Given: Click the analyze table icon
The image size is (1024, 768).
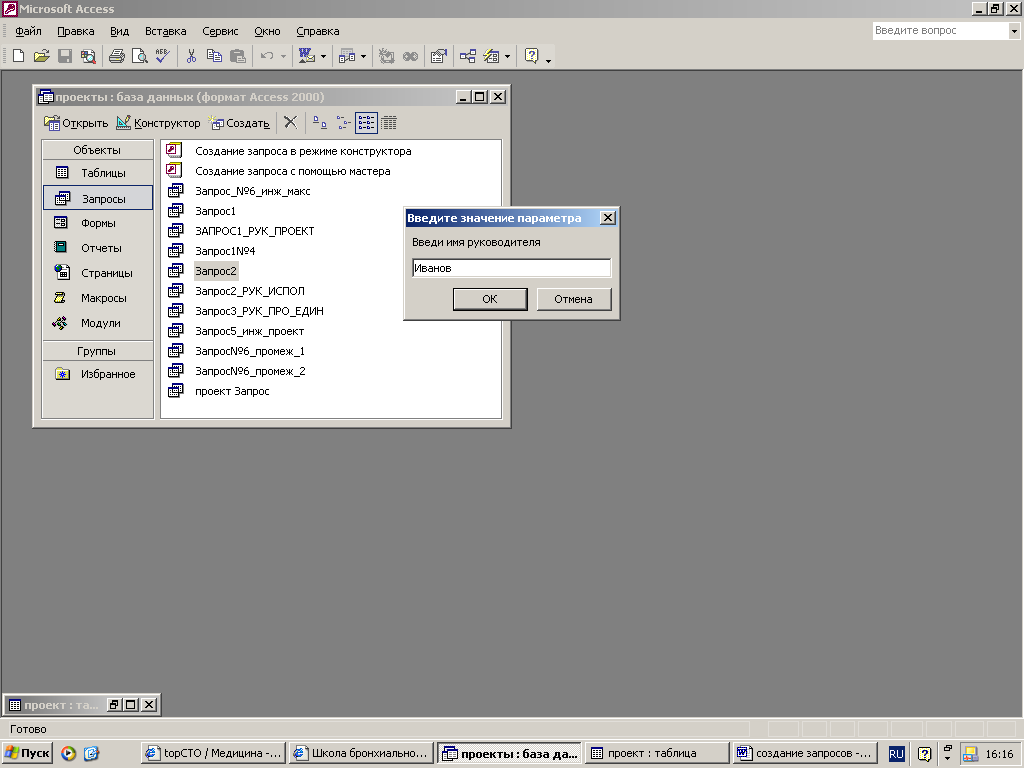Looking at the screenshot, I should click(x=347, y=56).
